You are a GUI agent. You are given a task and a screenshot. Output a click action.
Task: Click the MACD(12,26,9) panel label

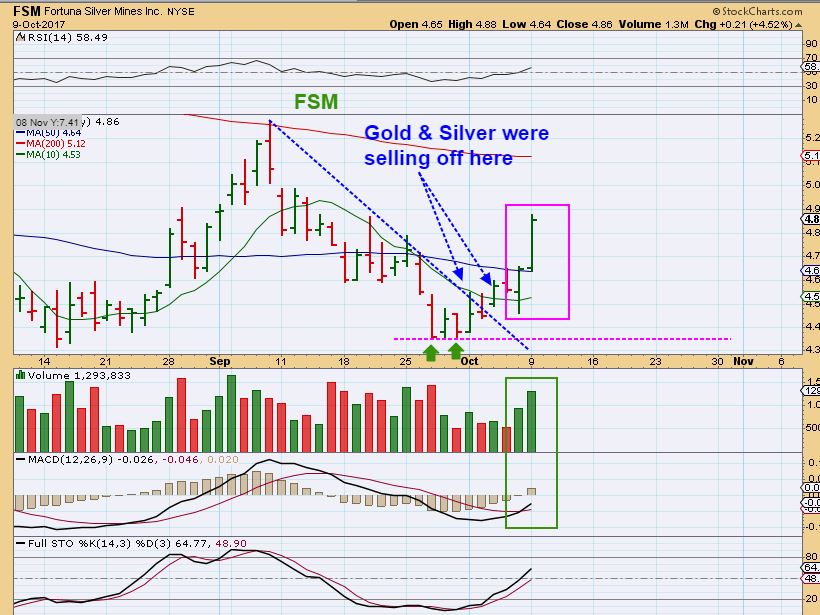[71, 459]
